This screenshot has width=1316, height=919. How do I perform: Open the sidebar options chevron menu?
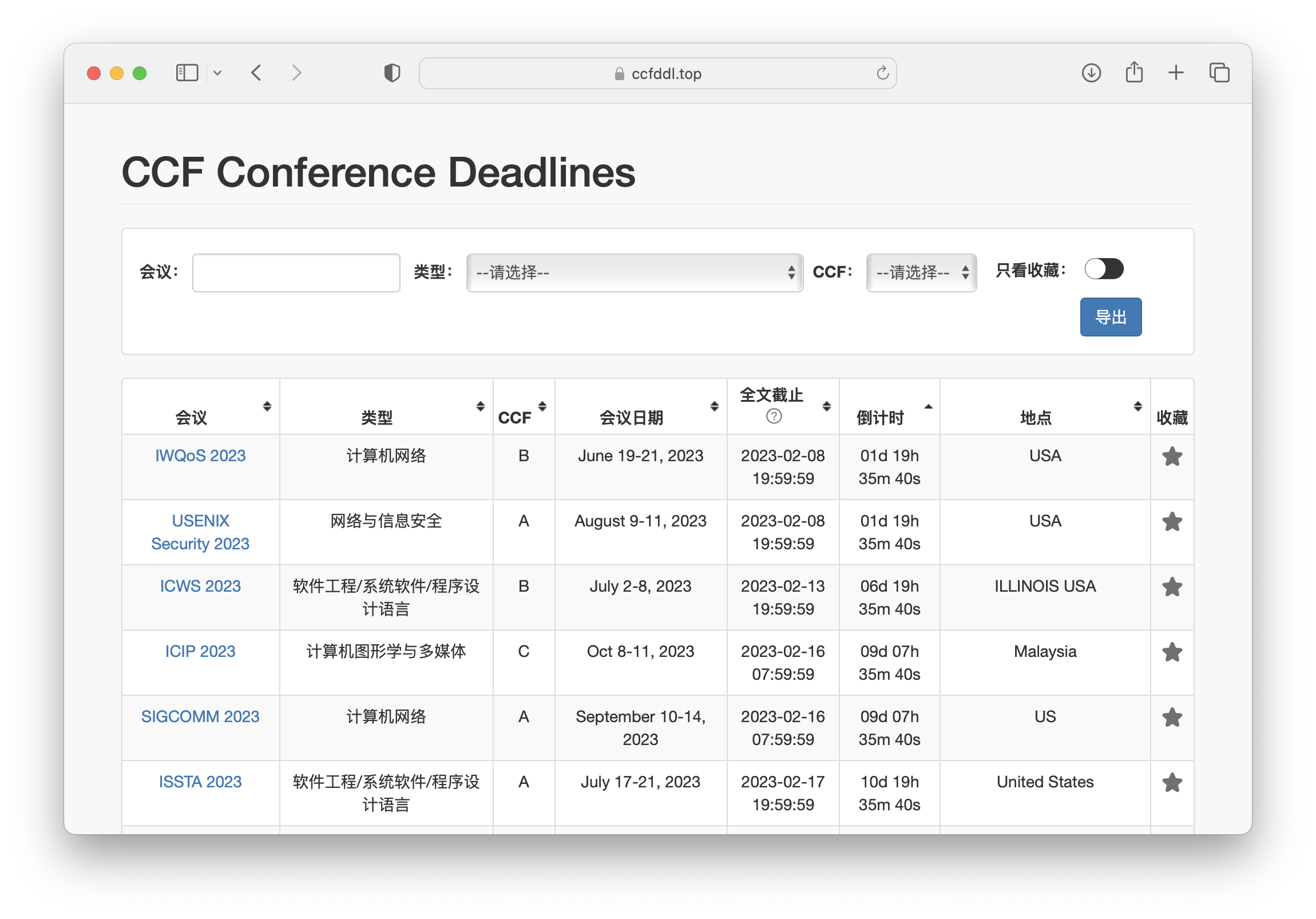coord(218,73)
